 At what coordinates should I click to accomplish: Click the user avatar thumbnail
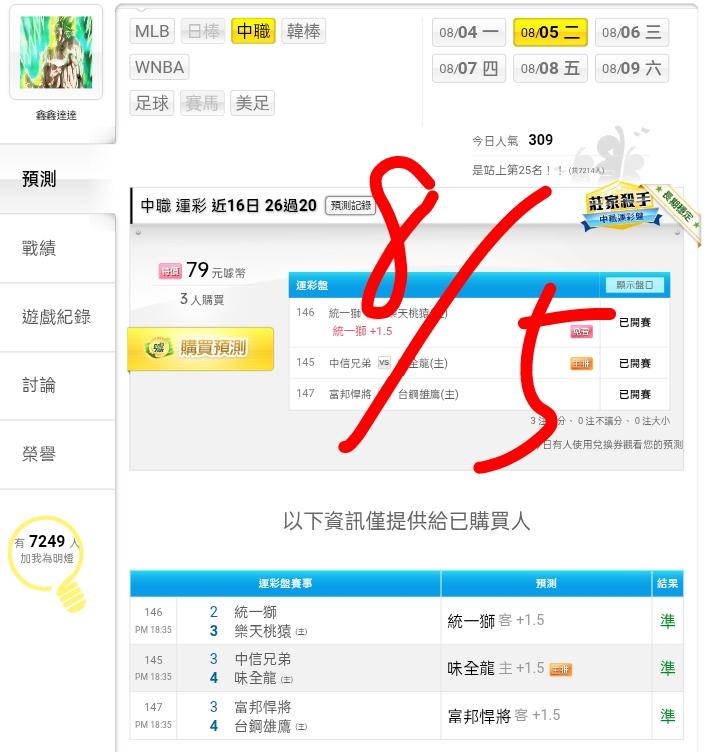point(56,52)
